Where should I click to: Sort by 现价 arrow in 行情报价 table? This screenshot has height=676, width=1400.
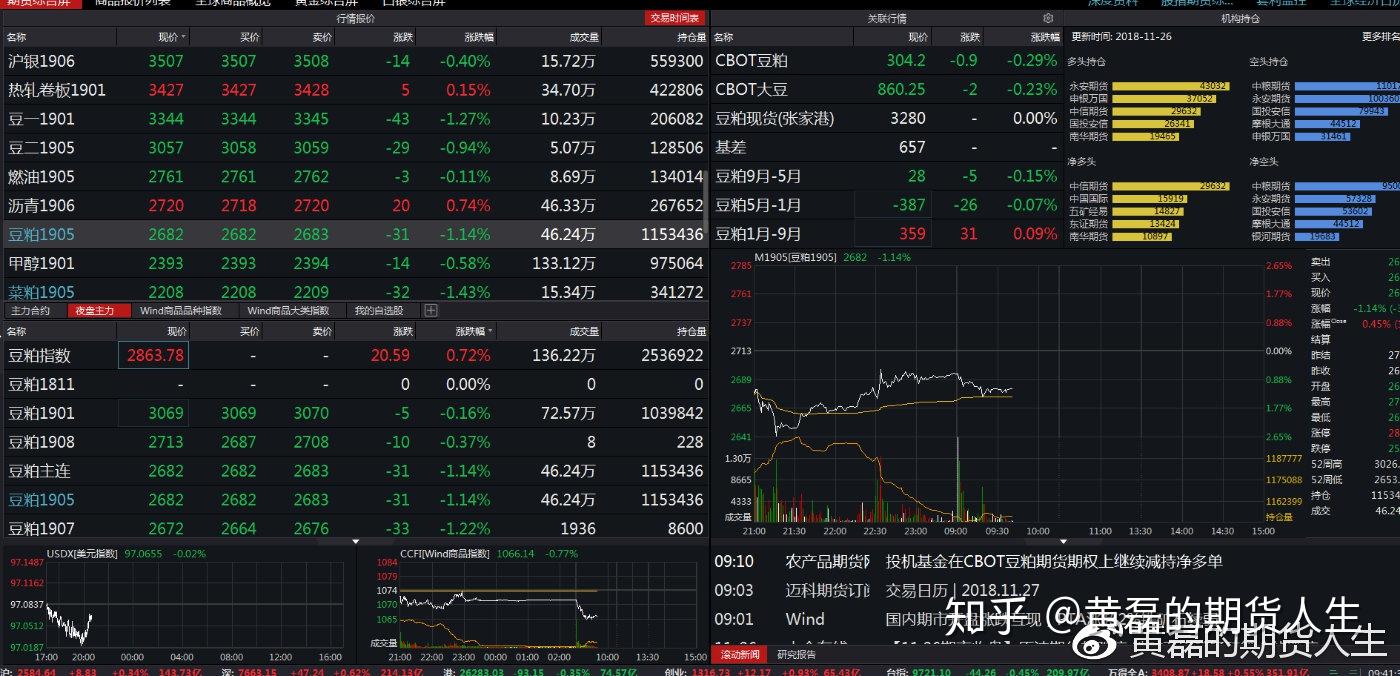pos(183,37)
